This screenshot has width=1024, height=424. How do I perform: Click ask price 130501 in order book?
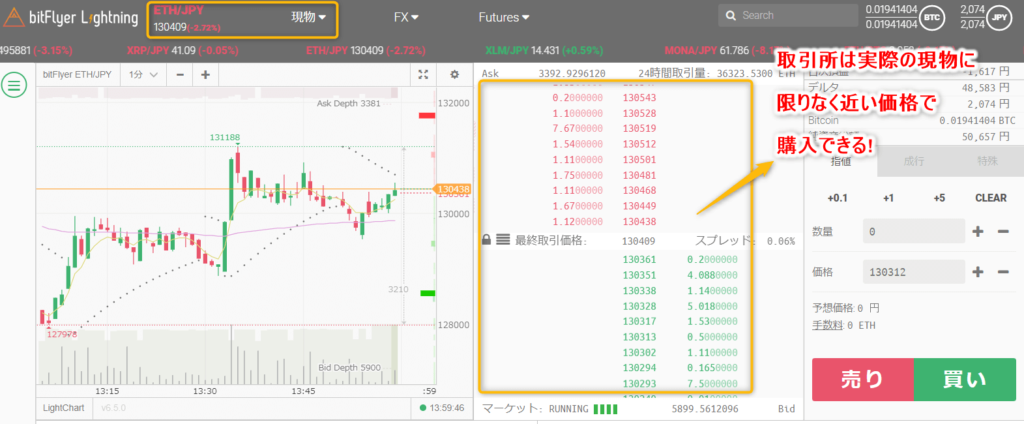coord(639,160)
